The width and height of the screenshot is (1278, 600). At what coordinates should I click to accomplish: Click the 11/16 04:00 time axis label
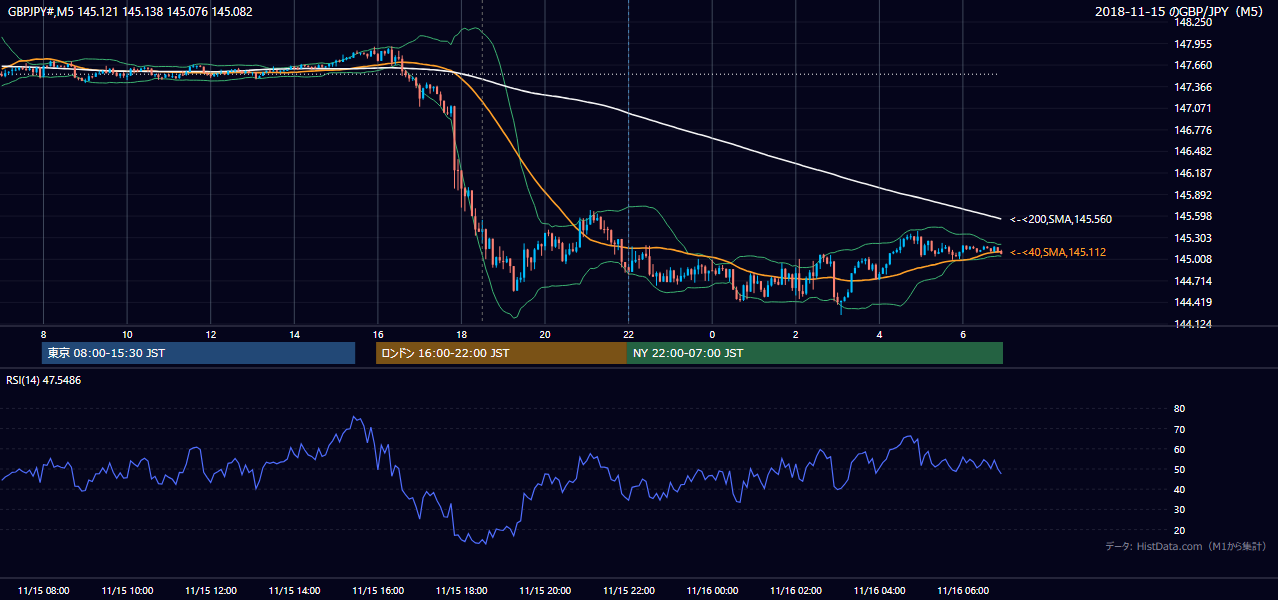[x=879, y=591]
